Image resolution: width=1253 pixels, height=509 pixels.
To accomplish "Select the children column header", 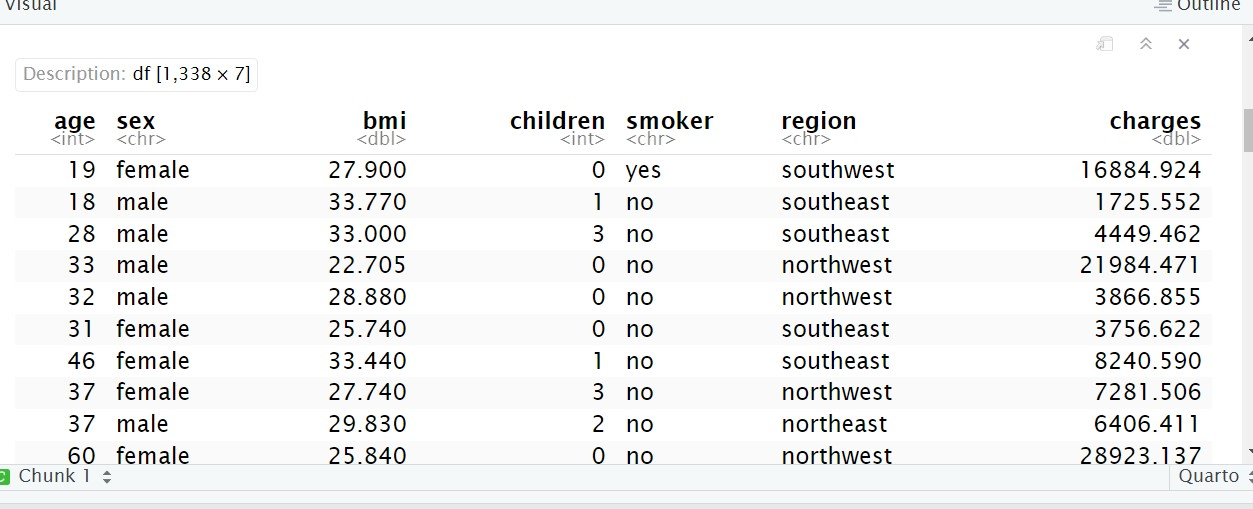I will point(557,122).
